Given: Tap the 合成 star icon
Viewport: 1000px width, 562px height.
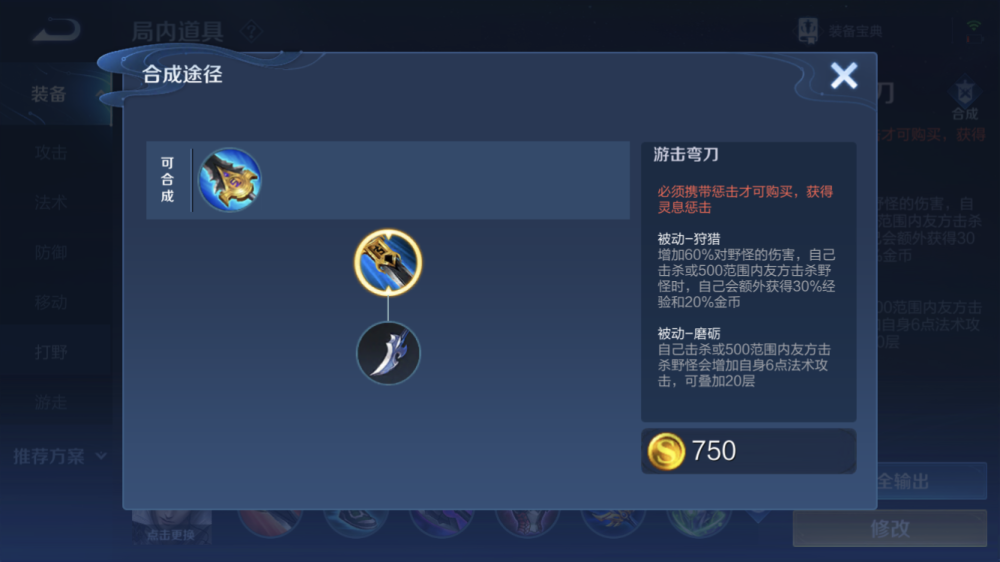Looking at the screenshot, I should 965,94.
